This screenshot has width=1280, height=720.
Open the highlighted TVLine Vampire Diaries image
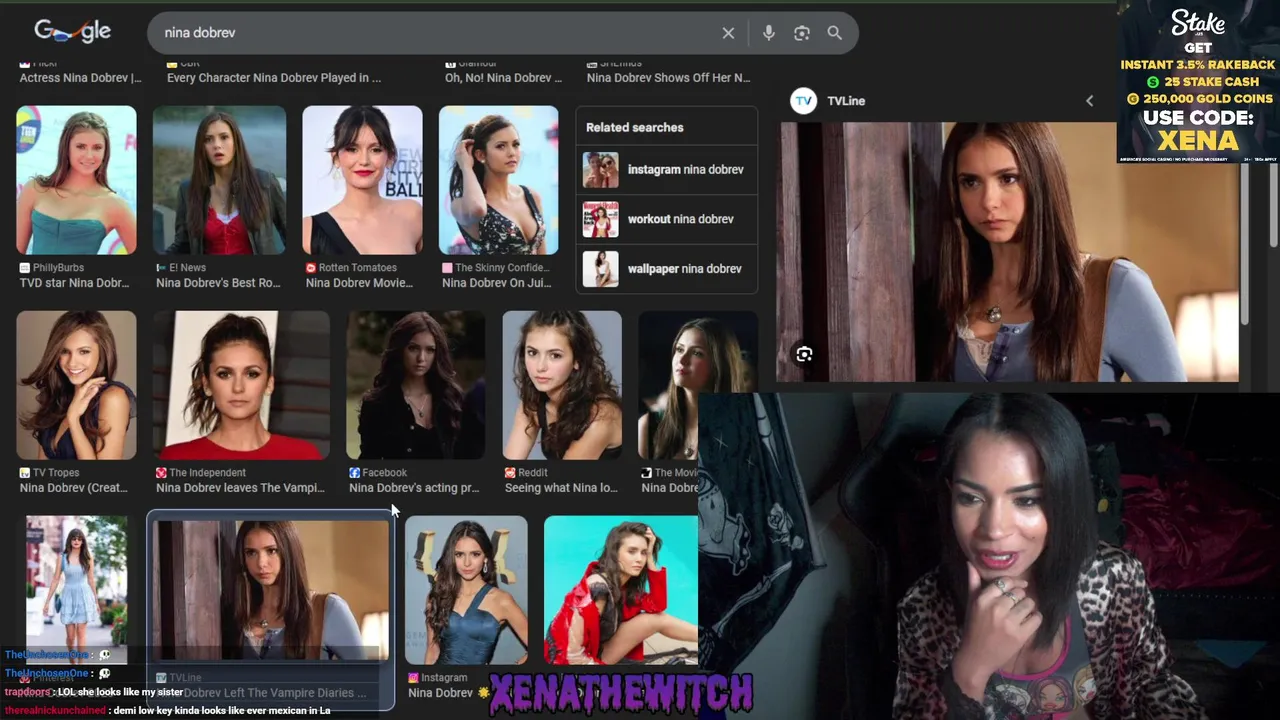pyautogui.click(x=271, y=590)
